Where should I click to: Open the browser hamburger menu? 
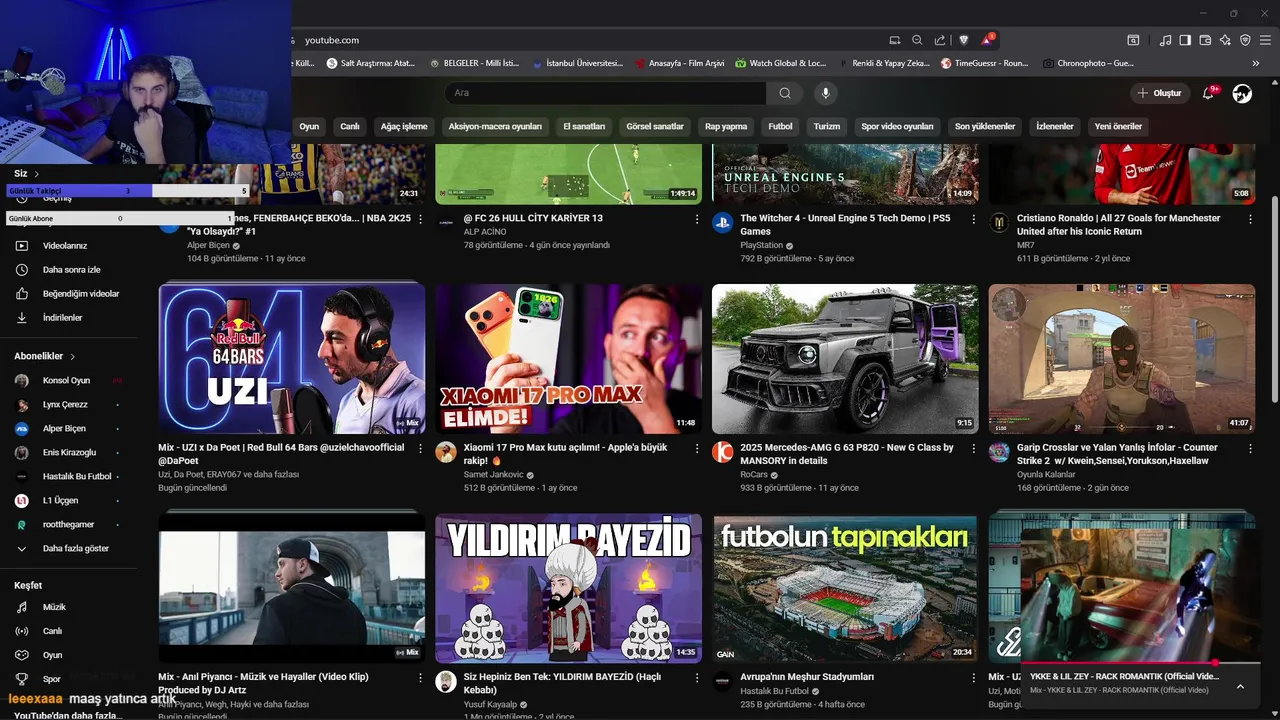(x=1265, y=40)
